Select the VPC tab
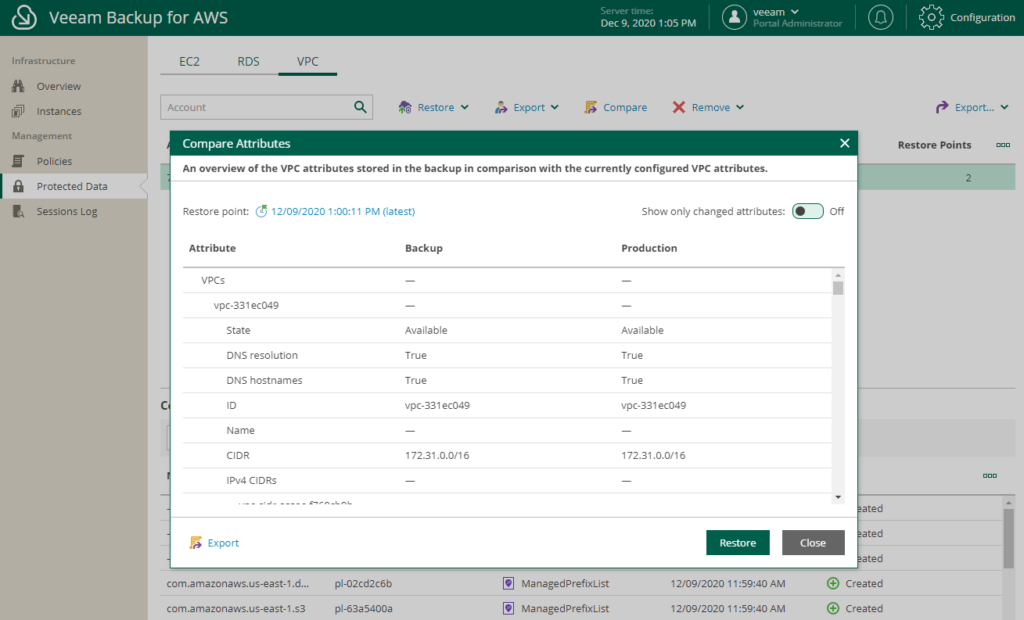The height and width of the screenshot is (620, 1024). [308, 61]
